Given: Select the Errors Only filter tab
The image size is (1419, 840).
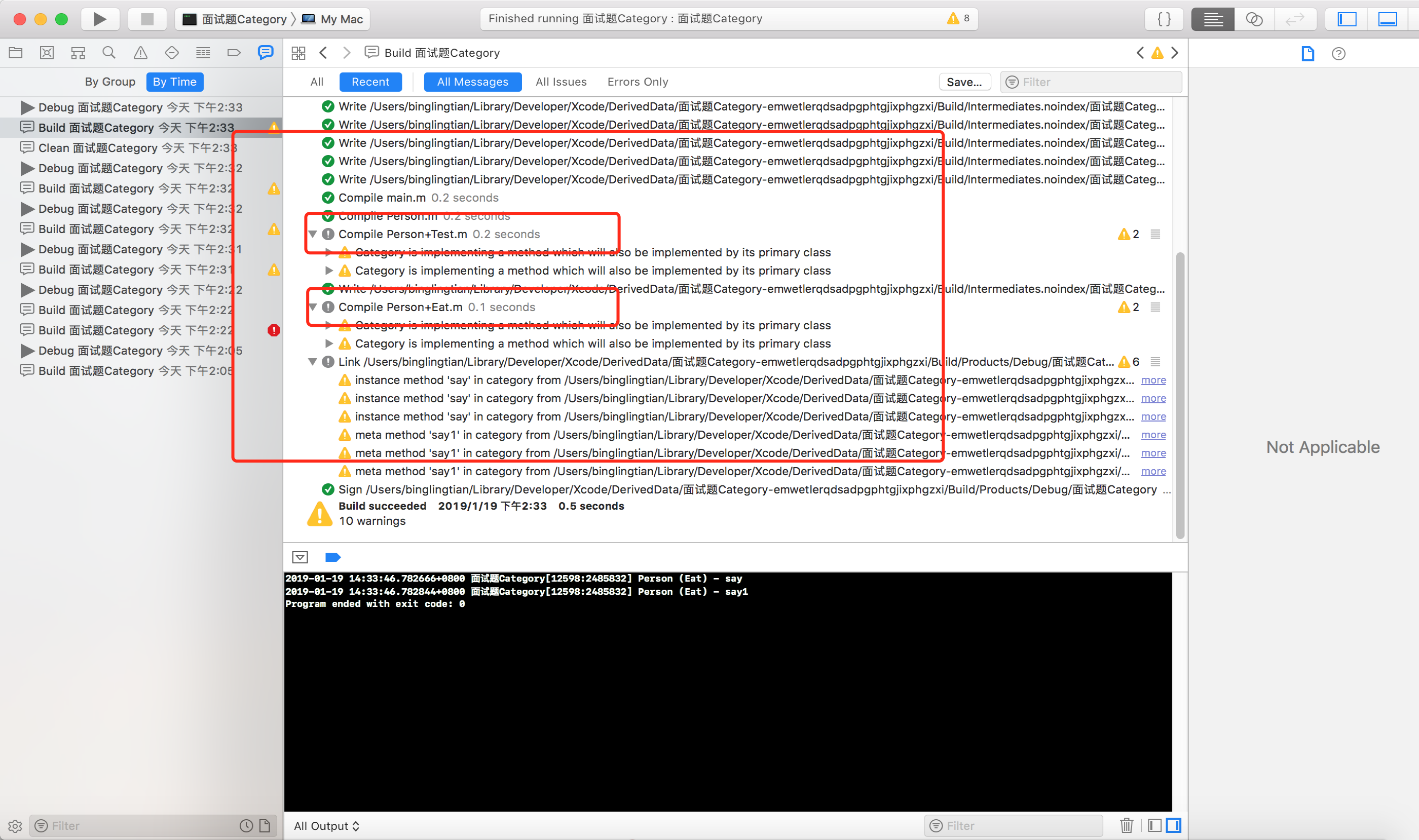Looking at the screenshot, I should [638, 82].
